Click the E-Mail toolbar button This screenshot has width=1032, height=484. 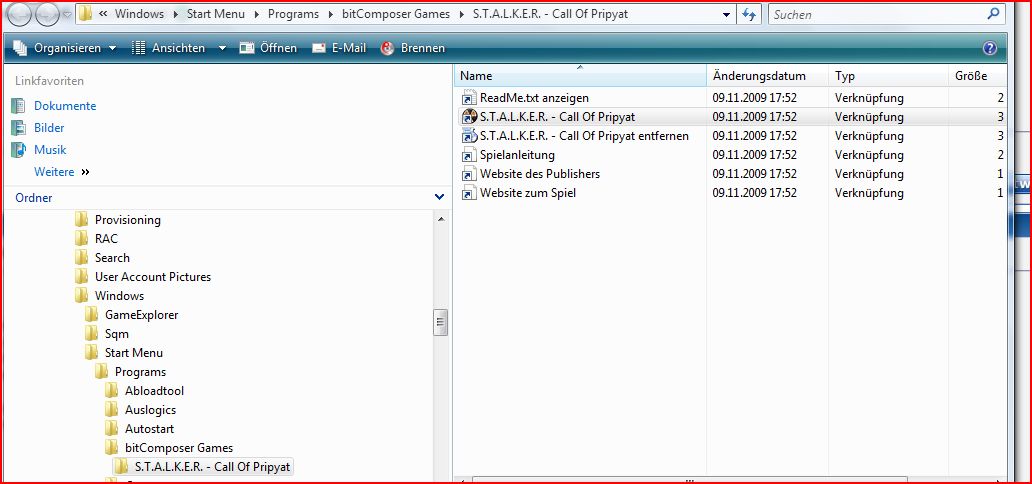[339, 48]
